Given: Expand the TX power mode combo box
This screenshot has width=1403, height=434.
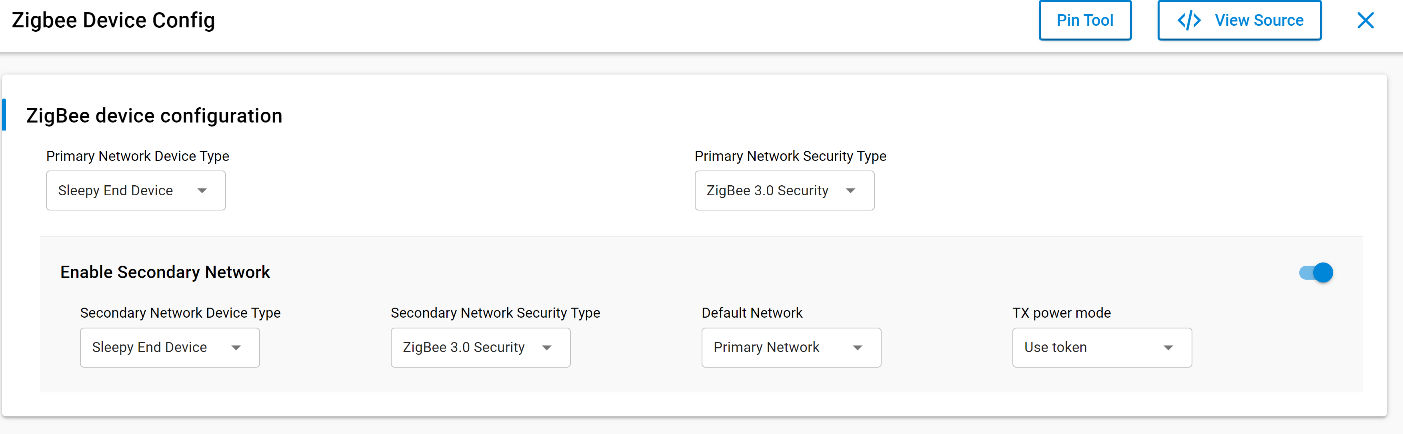Looking at the screenshot, I should (1102, 347).
